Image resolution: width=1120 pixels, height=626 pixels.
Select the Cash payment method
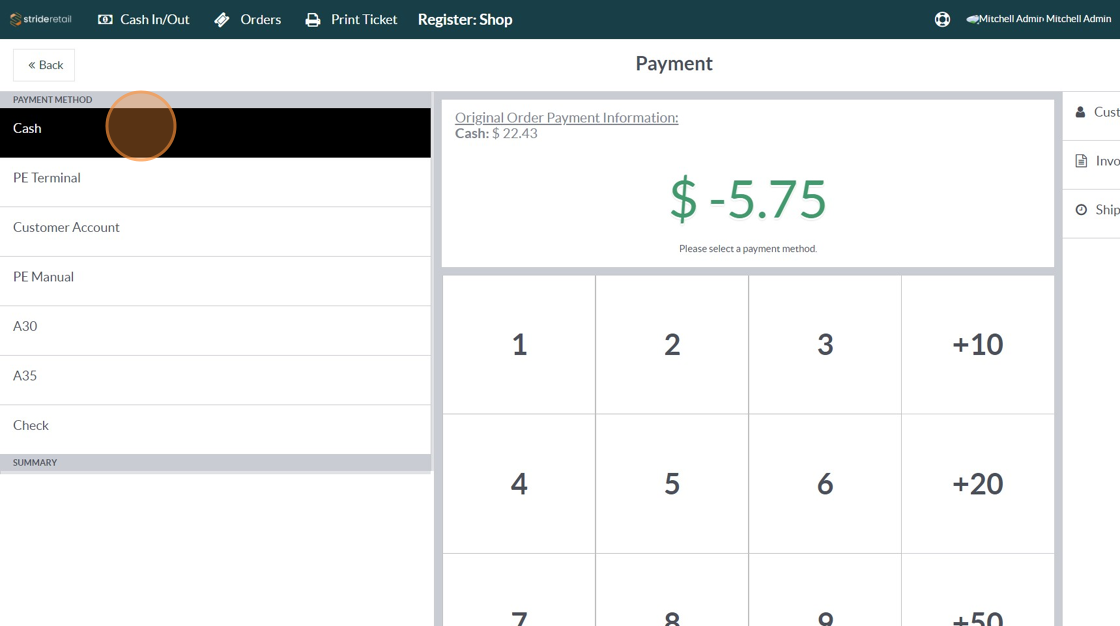215,132
